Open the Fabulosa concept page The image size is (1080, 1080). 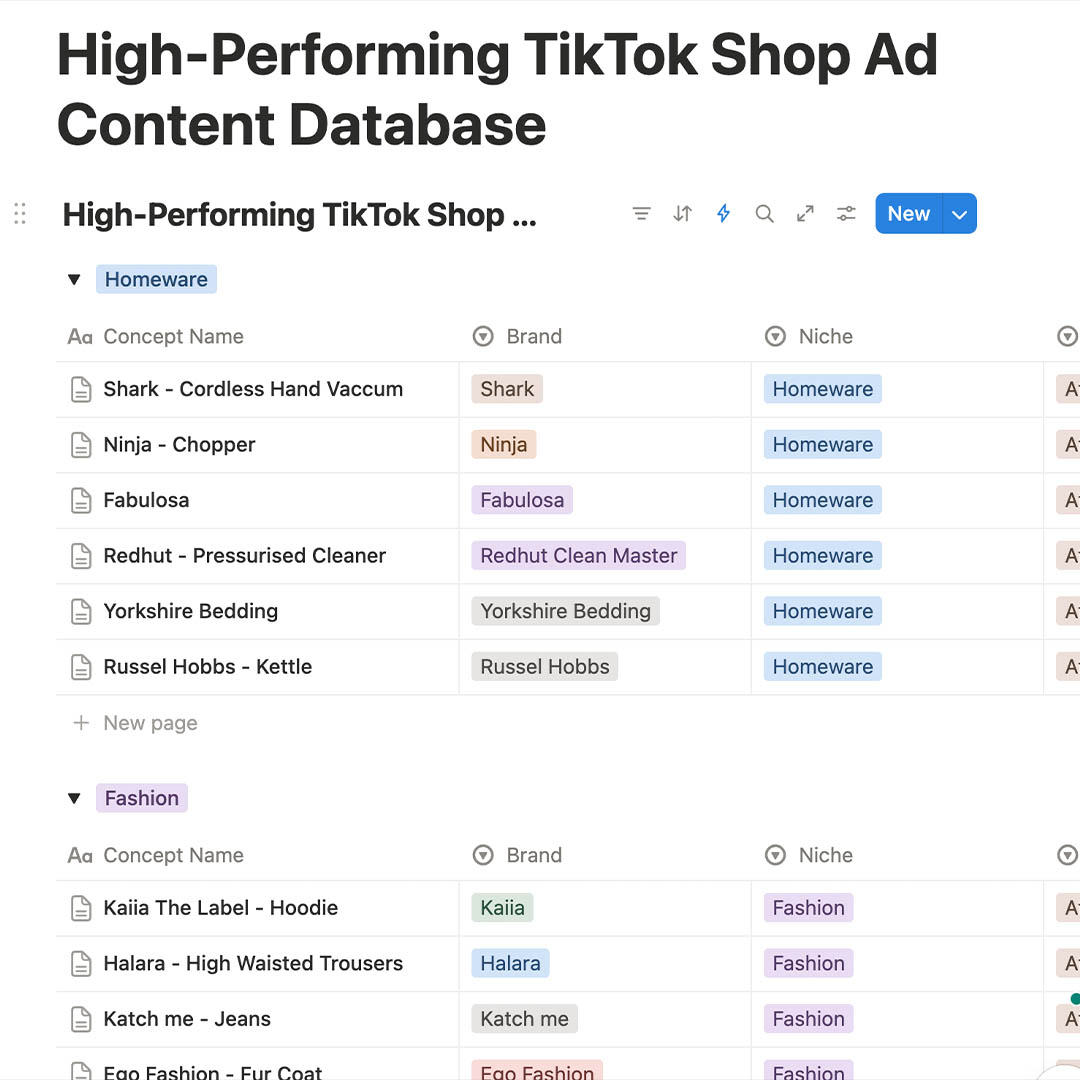click(x=146, y=500)
